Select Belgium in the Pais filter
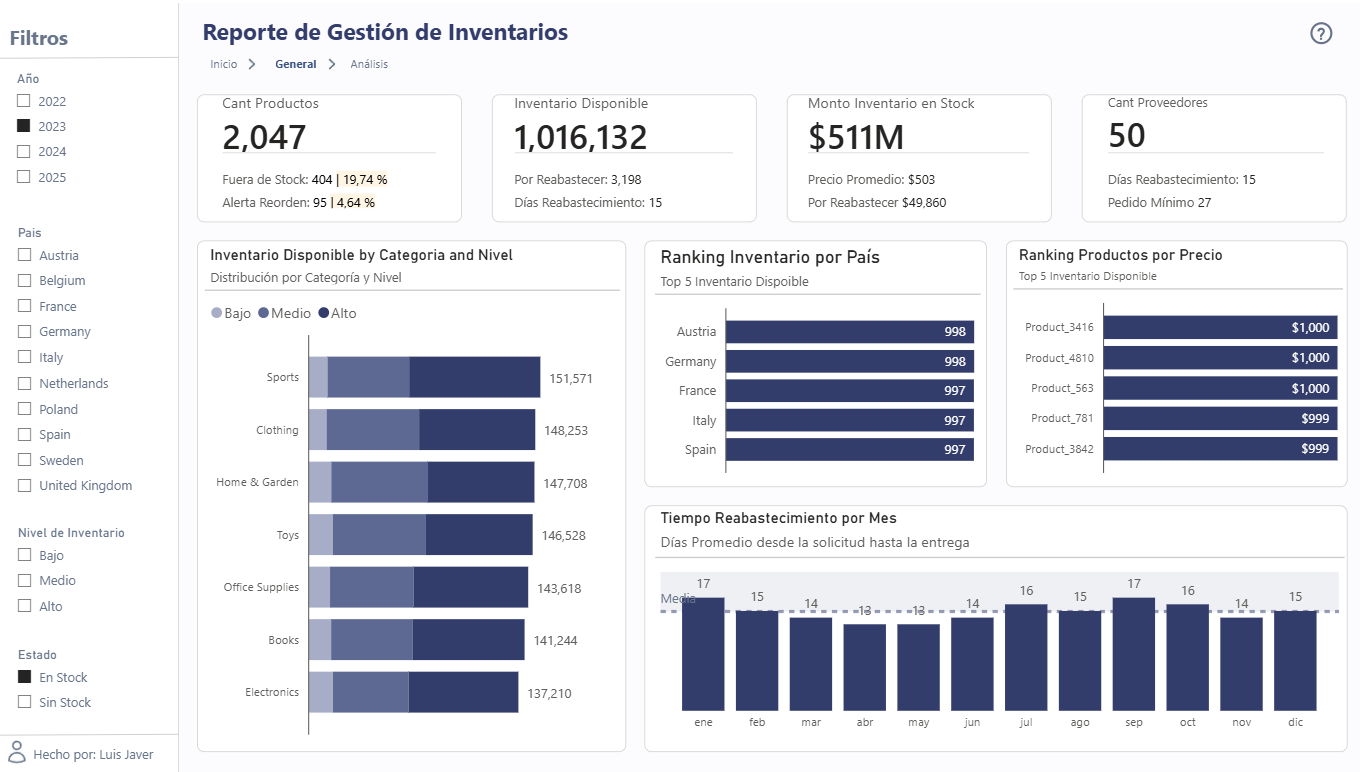Viewport: 1360px width, 772px height. pos(25,281)
